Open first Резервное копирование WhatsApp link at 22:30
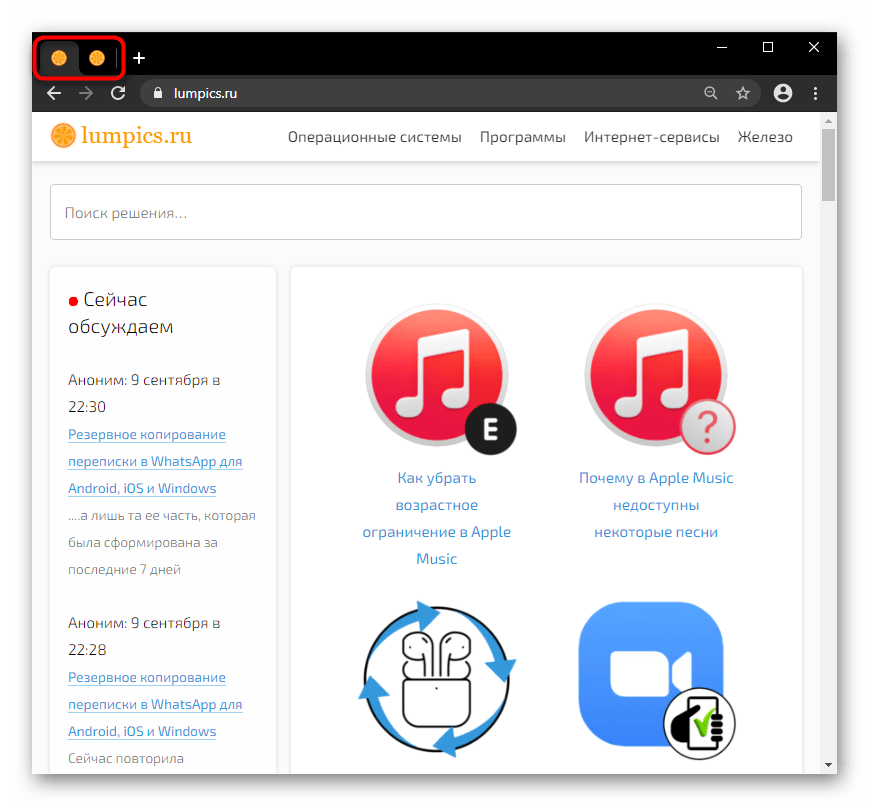Screen dimensions: 869x806 click(155, 461)
